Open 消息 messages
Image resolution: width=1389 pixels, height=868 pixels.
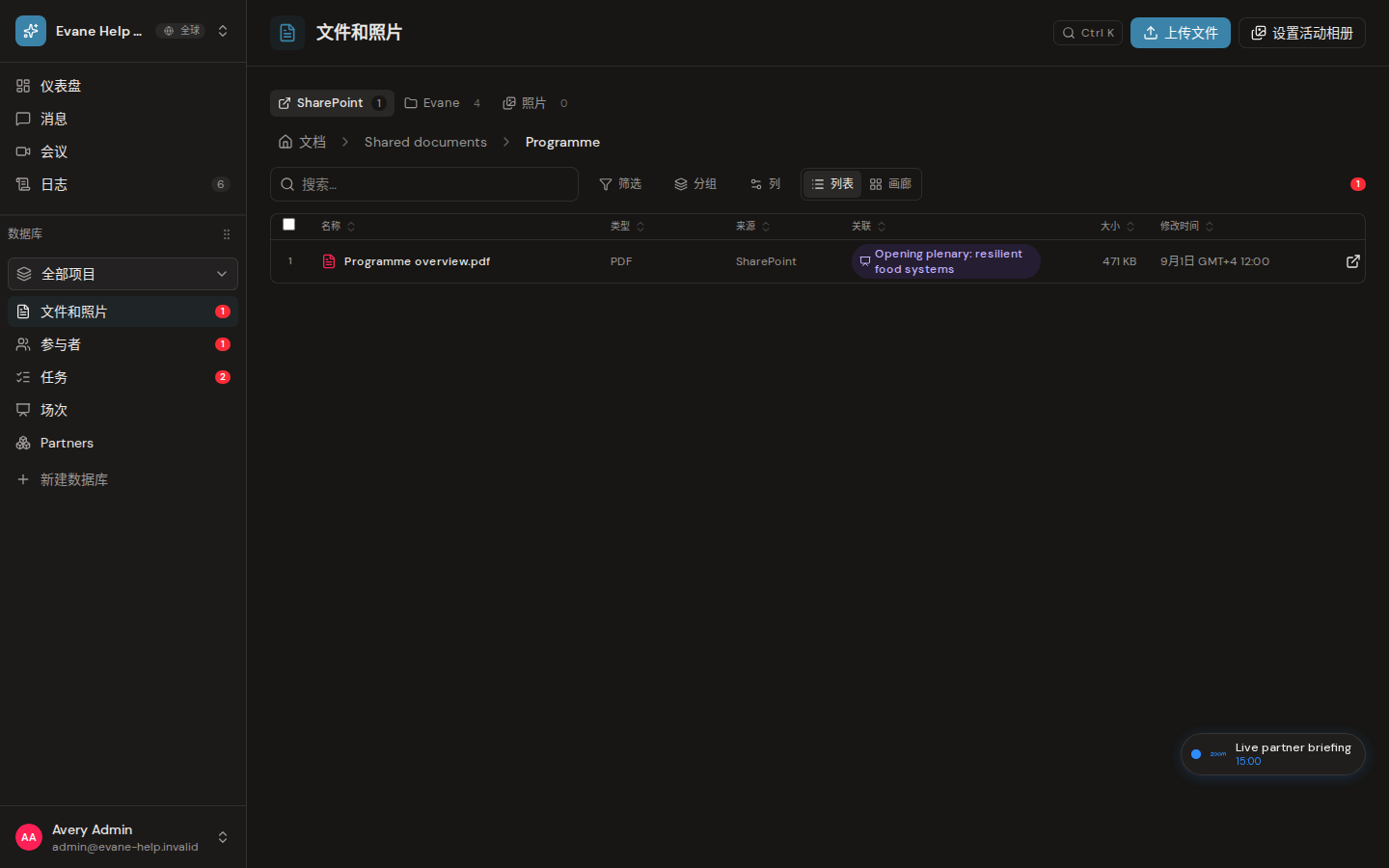(x=123, y=119)
